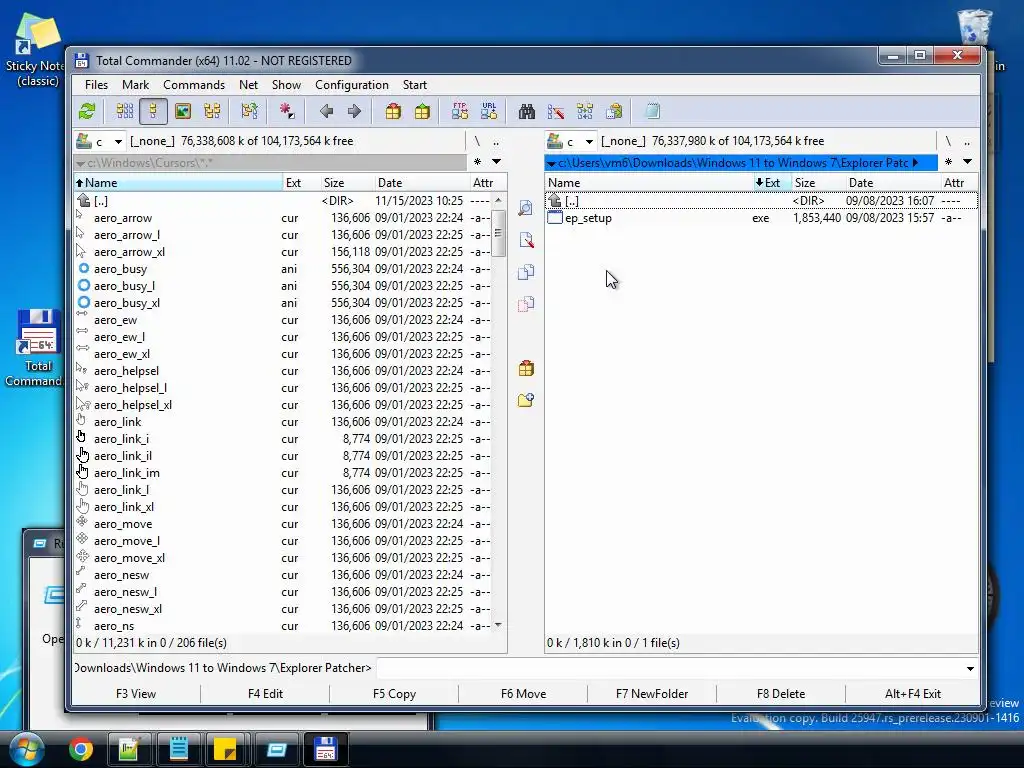This screenshot has height=768, width=1024.
Task: Open the Show menu
Action: (x=286, y=85)
